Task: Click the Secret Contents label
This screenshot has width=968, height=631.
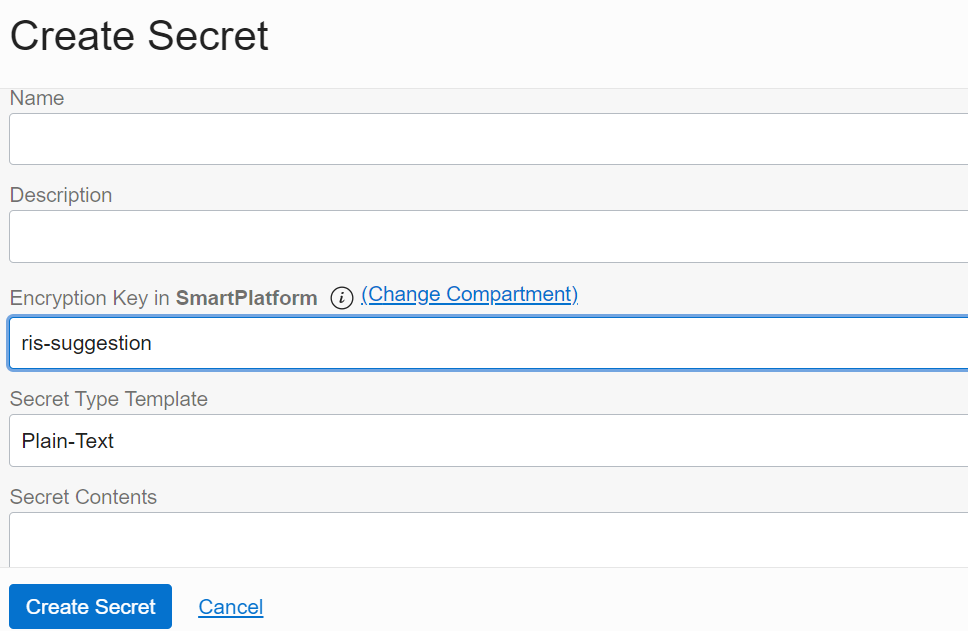Action: point(83,497)
